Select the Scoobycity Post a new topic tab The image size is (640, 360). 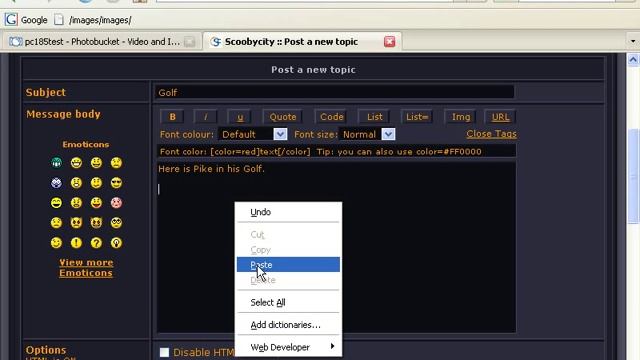coord(302,42)
